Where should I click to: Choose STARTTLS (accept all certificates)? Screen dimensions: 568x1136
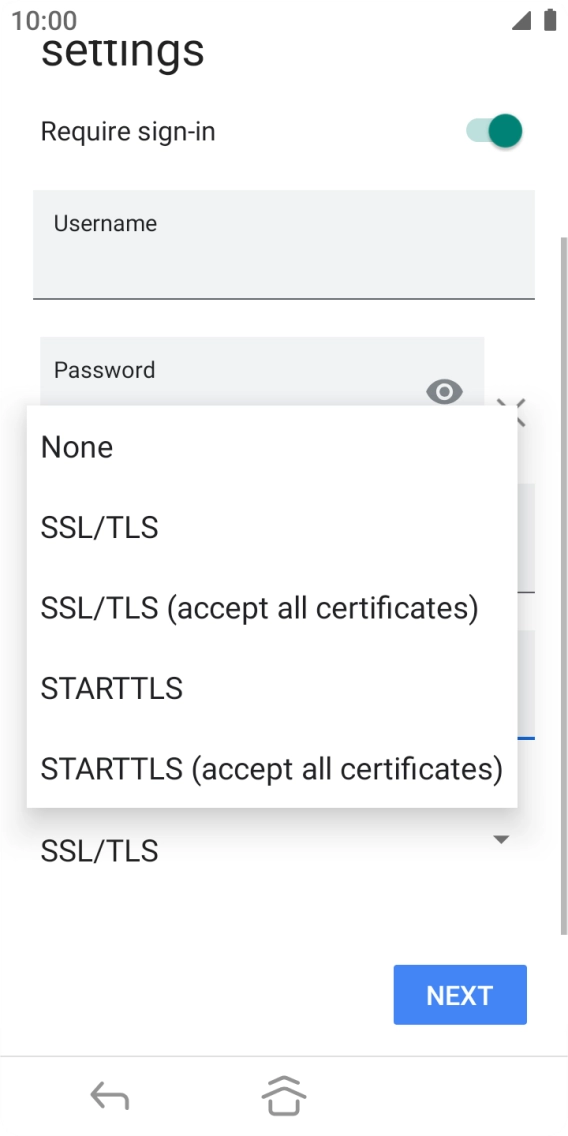coord(272,769)
